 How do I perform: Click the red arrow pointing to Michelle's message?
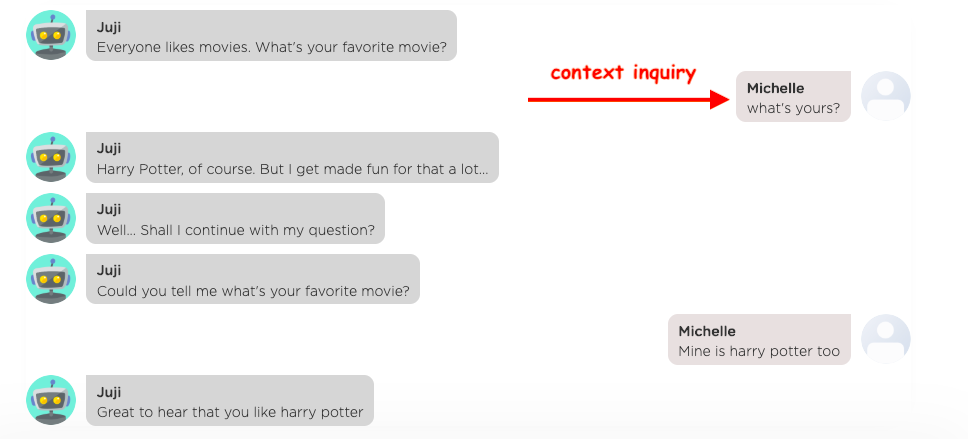(629, 99)
